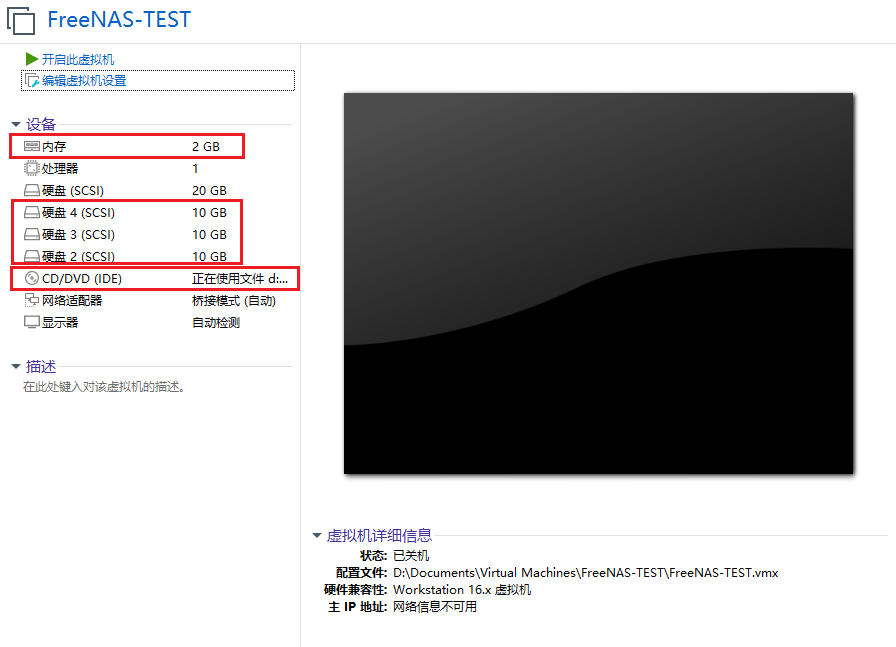The image size is (896, 647).
Task: Click the CD/DVD disc icon
Action: (x=31, y=278)
